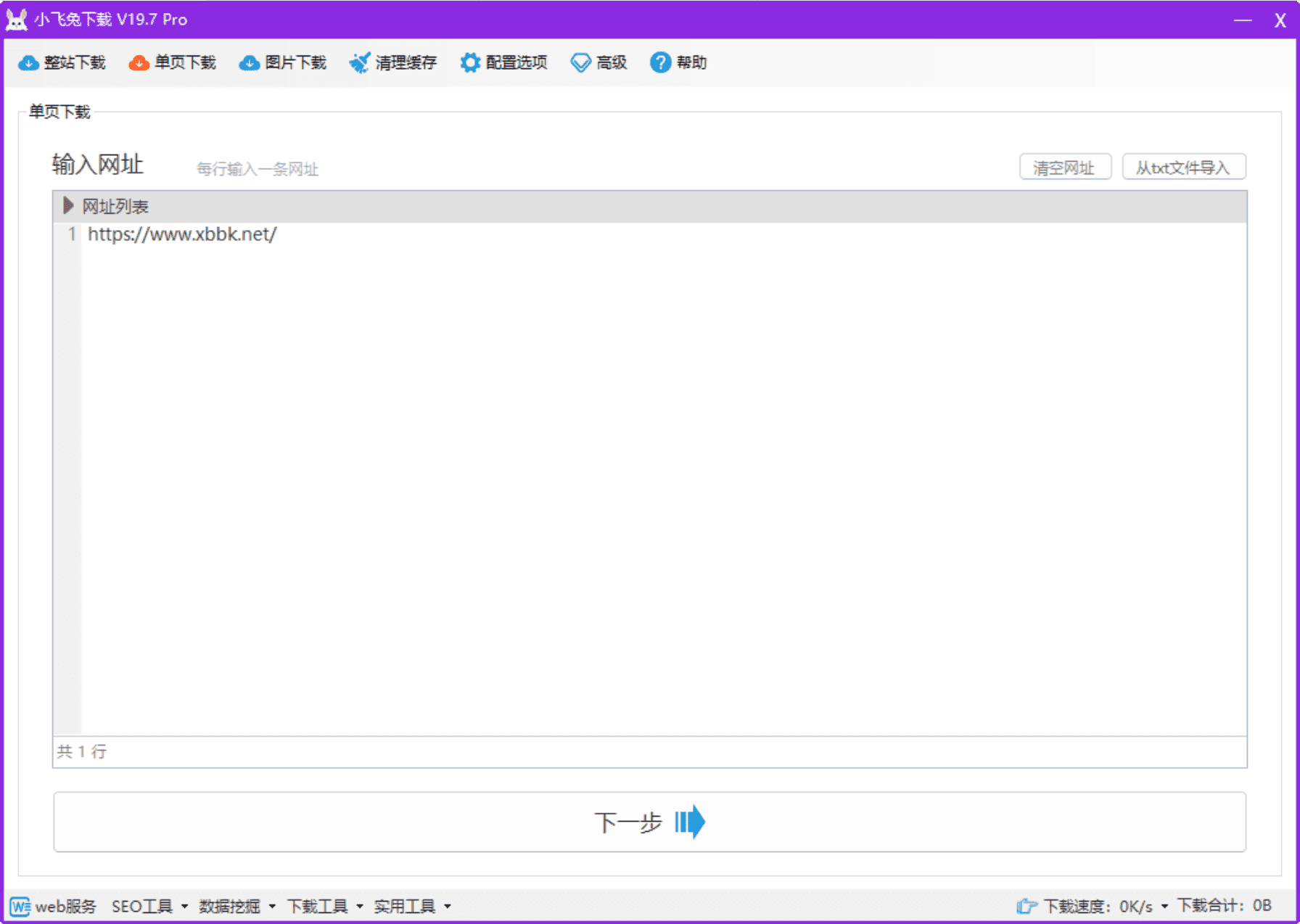Proceed with the 下一步 button

[649, 822]
